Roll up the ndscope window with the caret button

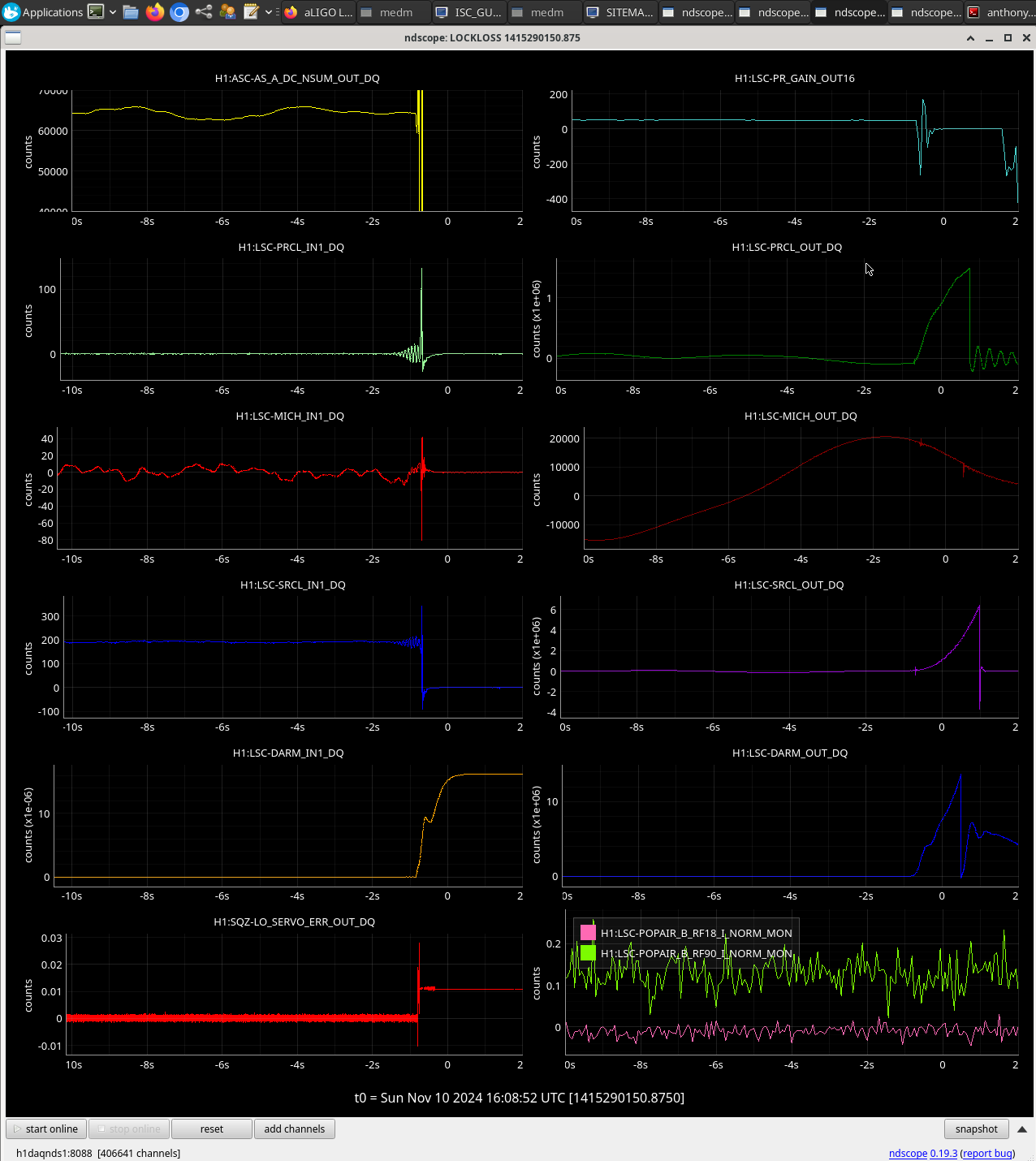click(970, 37)
